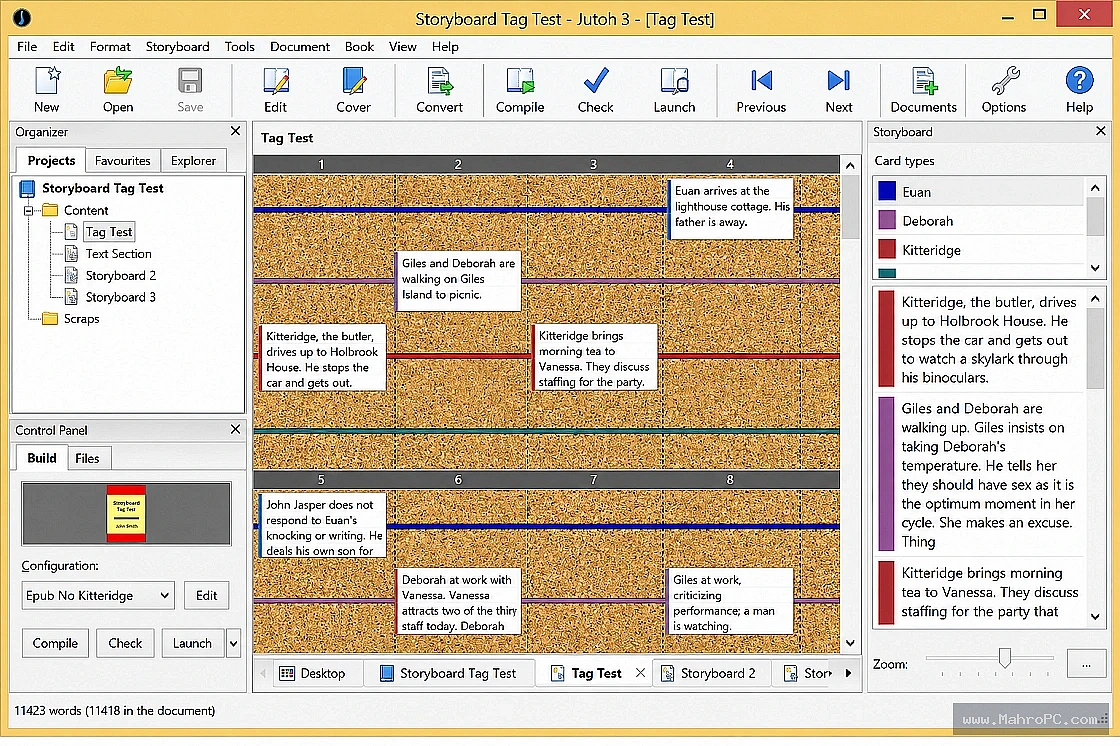Switch to Favourites tab in Organizer
1120x746 pixels.
pos(123,161)
